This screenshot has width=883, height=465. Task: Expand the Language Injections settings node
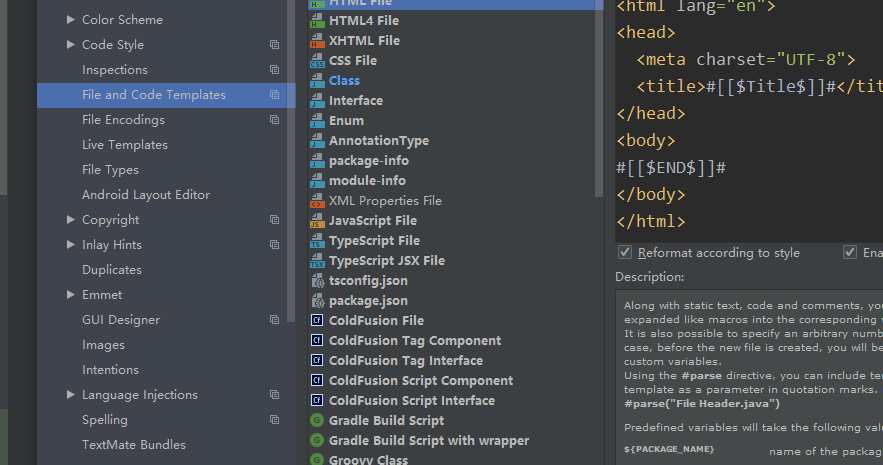click(x=70, y=395)
